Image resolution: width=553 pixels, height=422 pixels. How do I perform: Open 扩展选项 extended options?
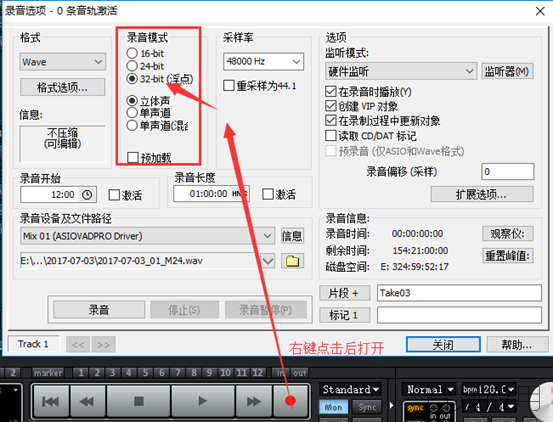(482, 194)
